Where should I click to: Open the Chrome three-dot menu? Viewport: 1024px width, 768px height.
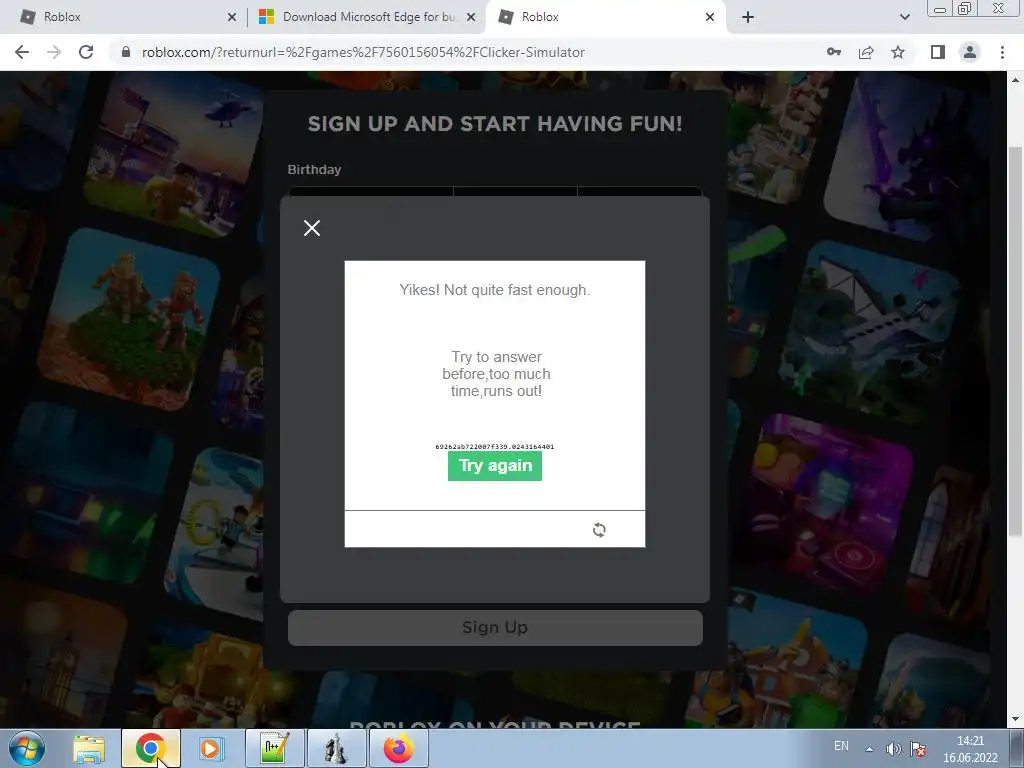pos(1002,52)
